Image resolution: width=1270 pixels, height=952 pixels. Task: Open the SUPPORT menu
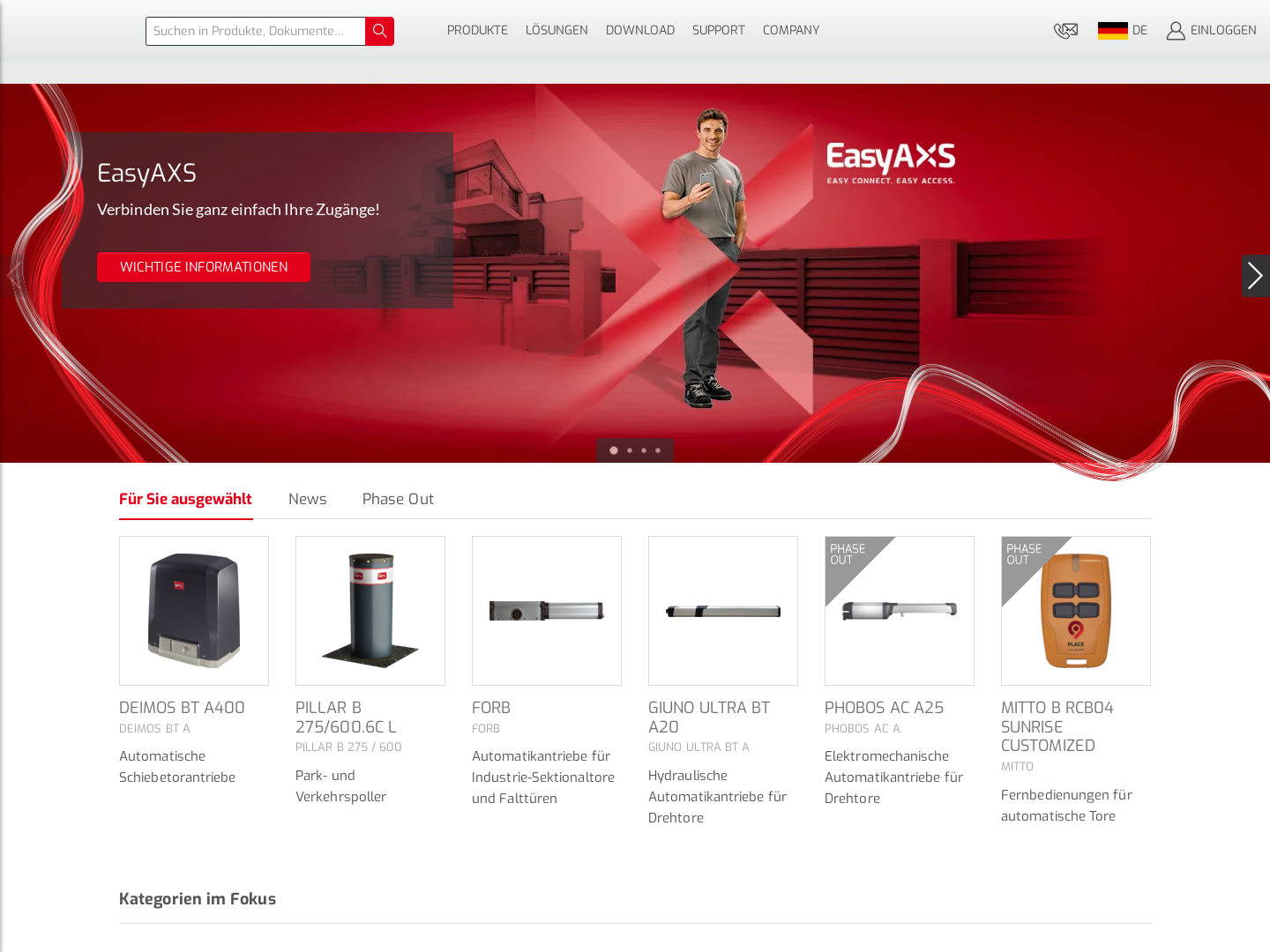[719, 31]
